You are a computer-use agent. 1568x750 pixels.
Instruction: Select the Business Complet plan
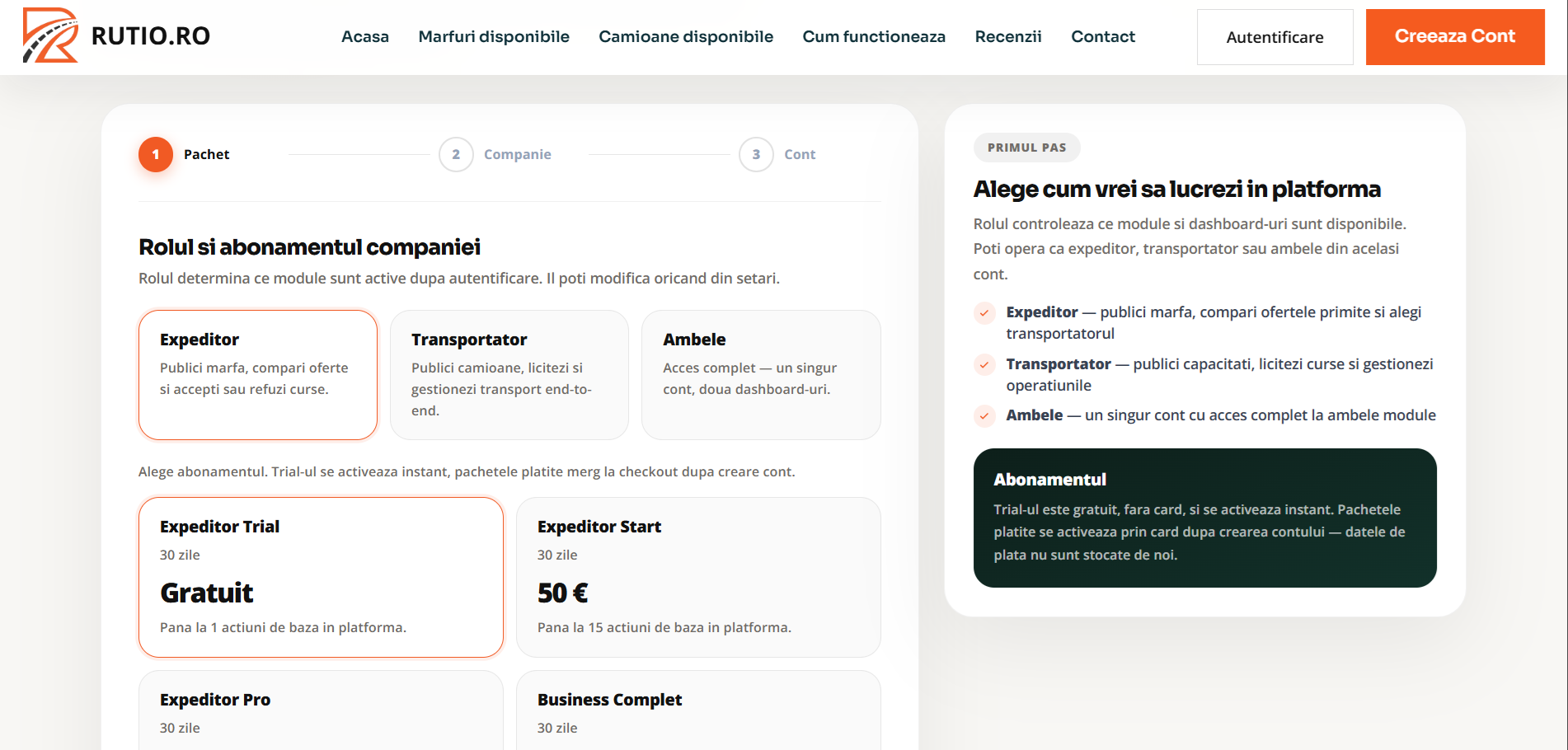tap(698, 710)
